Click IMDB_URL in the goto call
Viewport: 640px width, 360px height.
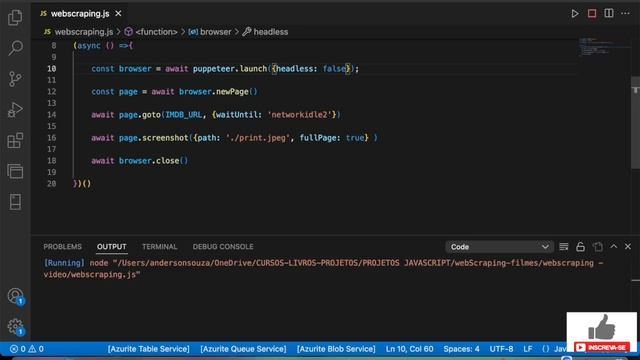point(184,115)
